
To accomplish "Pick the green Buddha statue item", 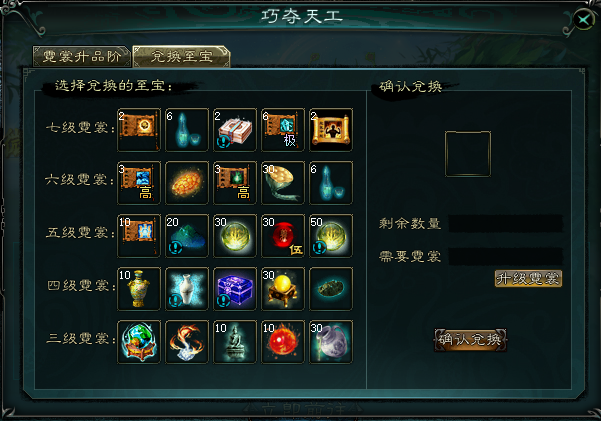I will click(235, 342).
